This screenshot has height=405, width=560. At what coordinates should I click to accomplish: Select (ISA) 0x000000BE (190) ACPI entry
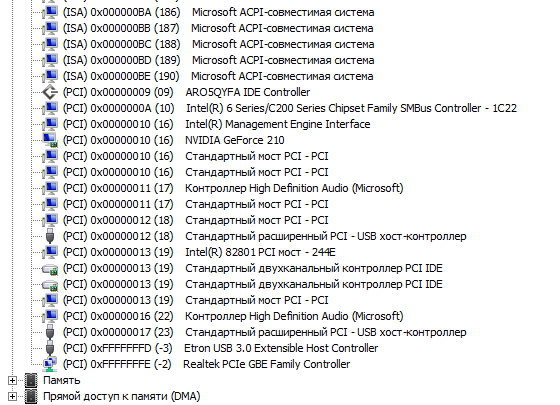click(218, 76)
